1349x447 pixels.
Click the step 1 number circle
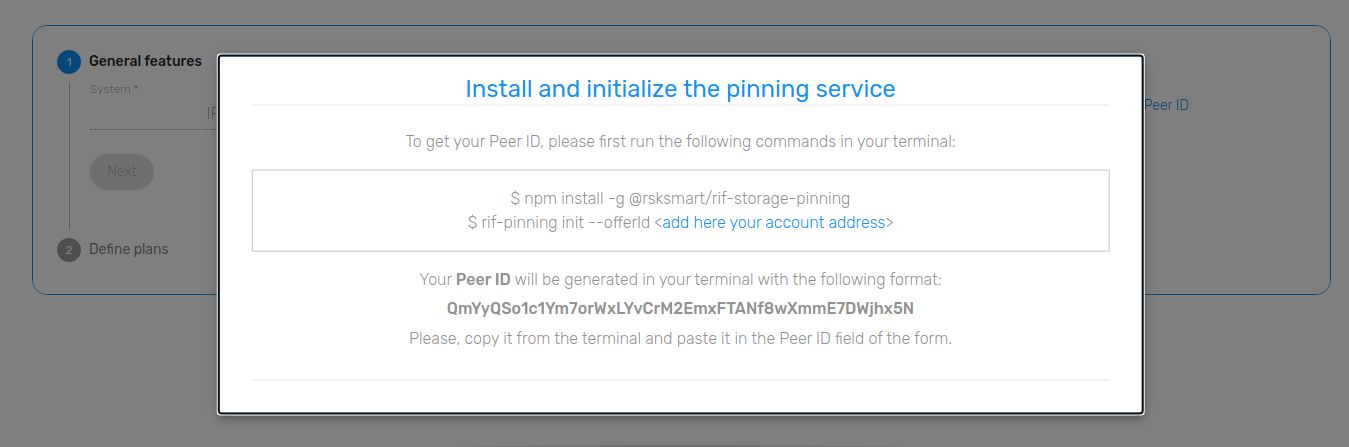click(69, 62)
